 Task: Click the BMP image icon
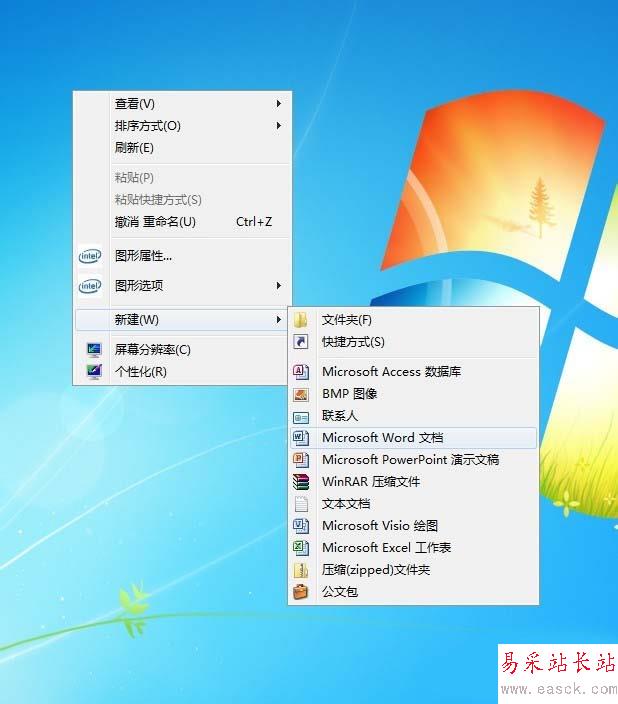301,394
